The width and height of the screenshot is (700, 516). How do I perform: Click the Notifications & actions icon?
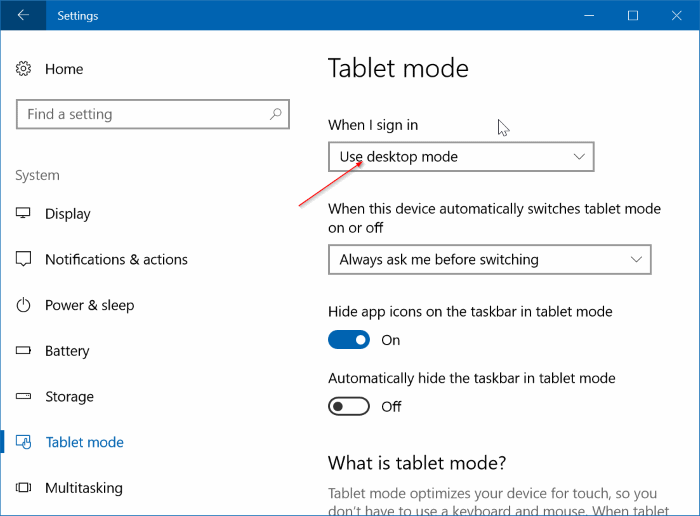point(23,259)
